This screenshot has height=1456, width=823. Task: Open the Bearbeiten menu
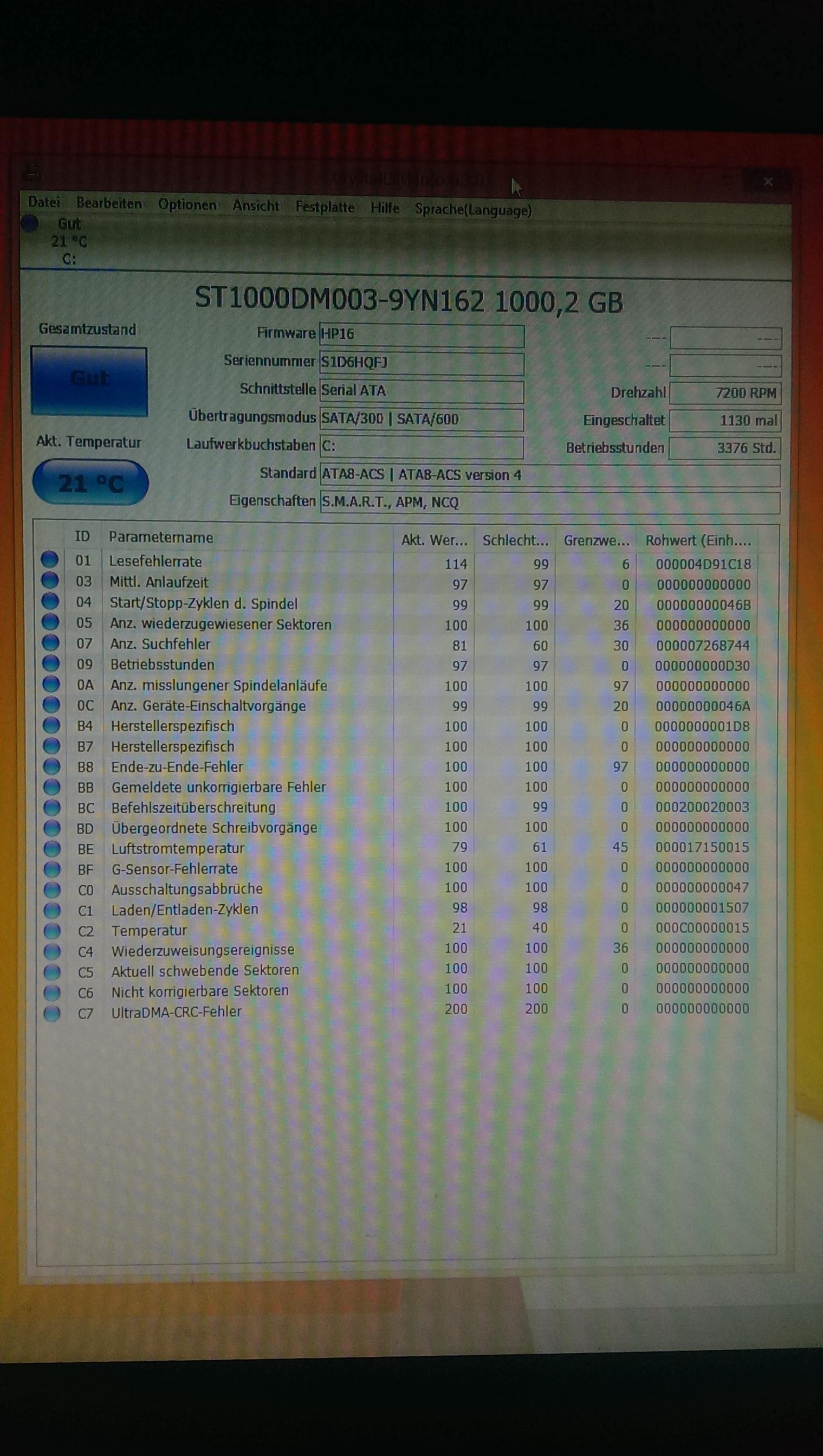point(109,203)
